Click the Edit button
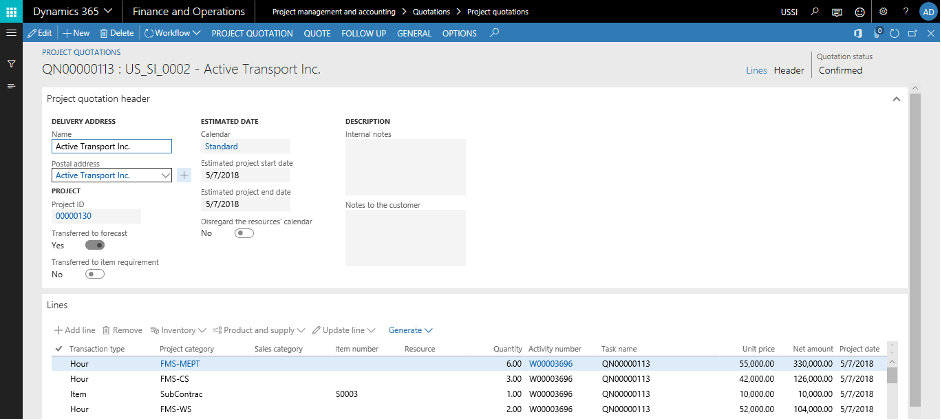The width and height of the screenshot is (941, 420). click(x=40, y=34)
